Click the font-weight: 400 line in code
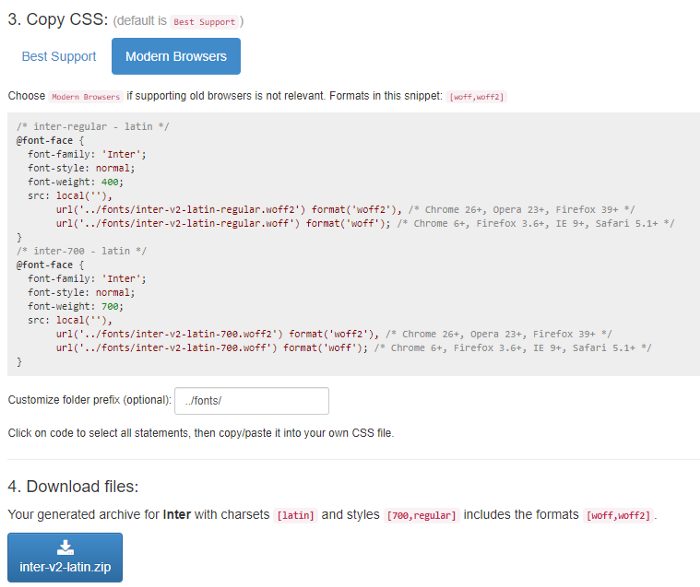This screenshot has height=587, width=700. [75, 182]
